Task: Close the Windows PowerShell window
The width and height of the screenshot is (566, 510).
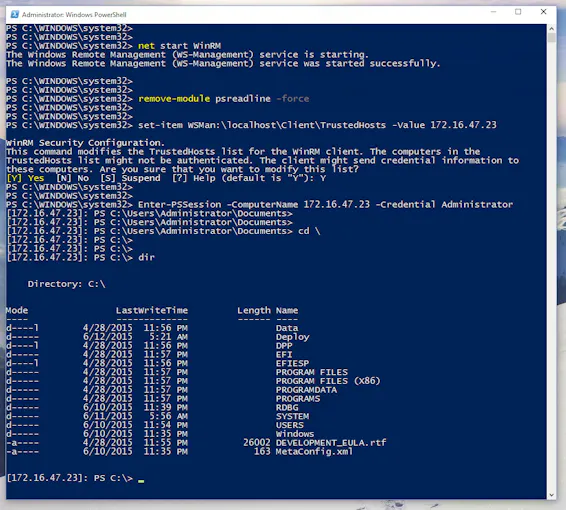Action: point(543,12)
